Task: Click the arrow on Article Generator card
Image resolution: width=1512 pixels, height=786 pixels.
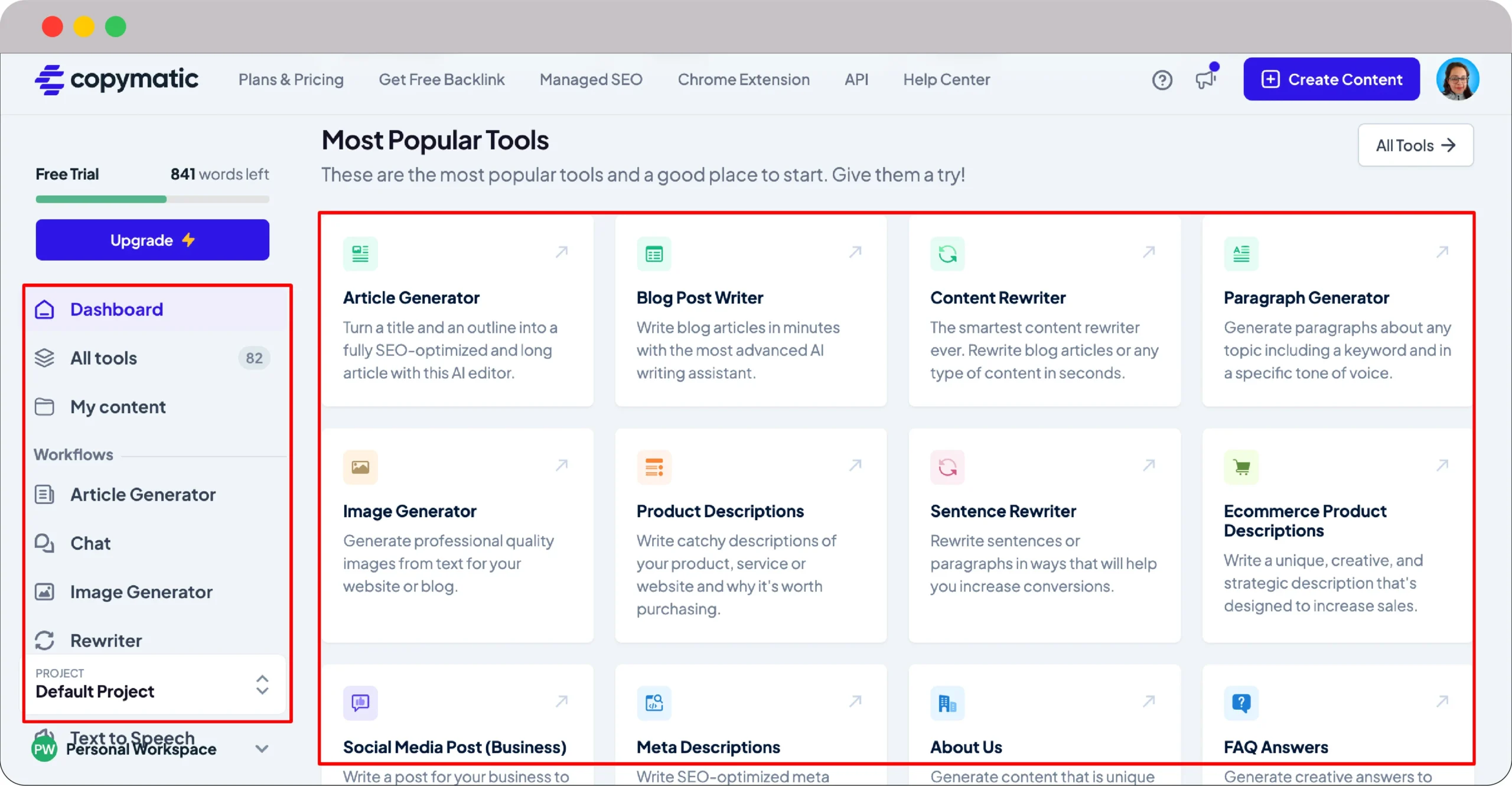Action: (x=562, y=252)
